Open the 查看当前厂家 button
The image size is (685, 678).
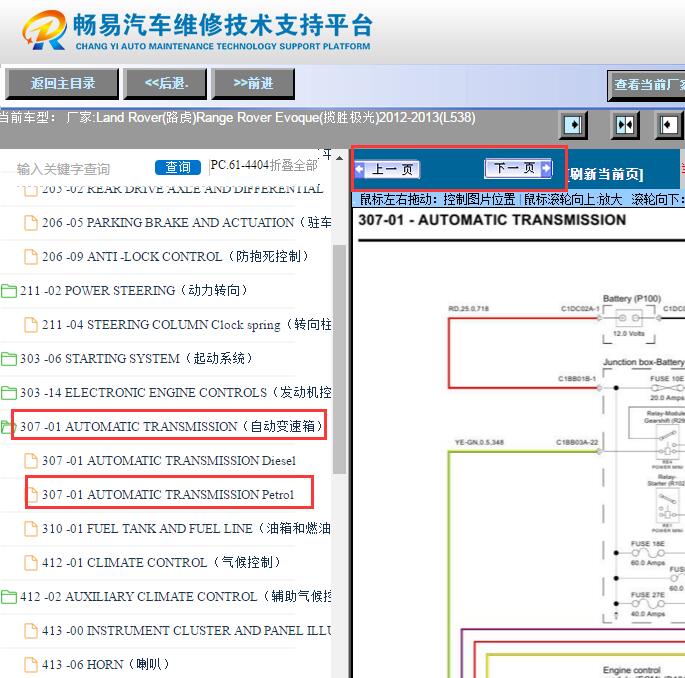coord(647,85)
